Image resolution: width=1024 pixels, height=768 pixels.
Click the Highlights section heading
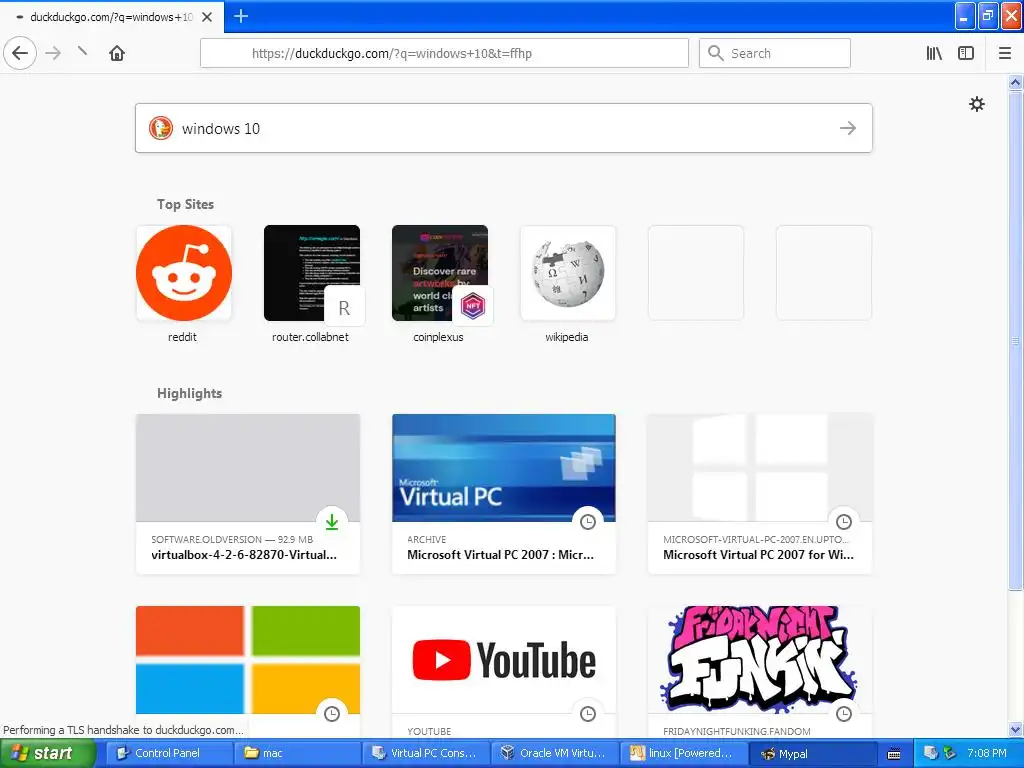click(189, 393)
